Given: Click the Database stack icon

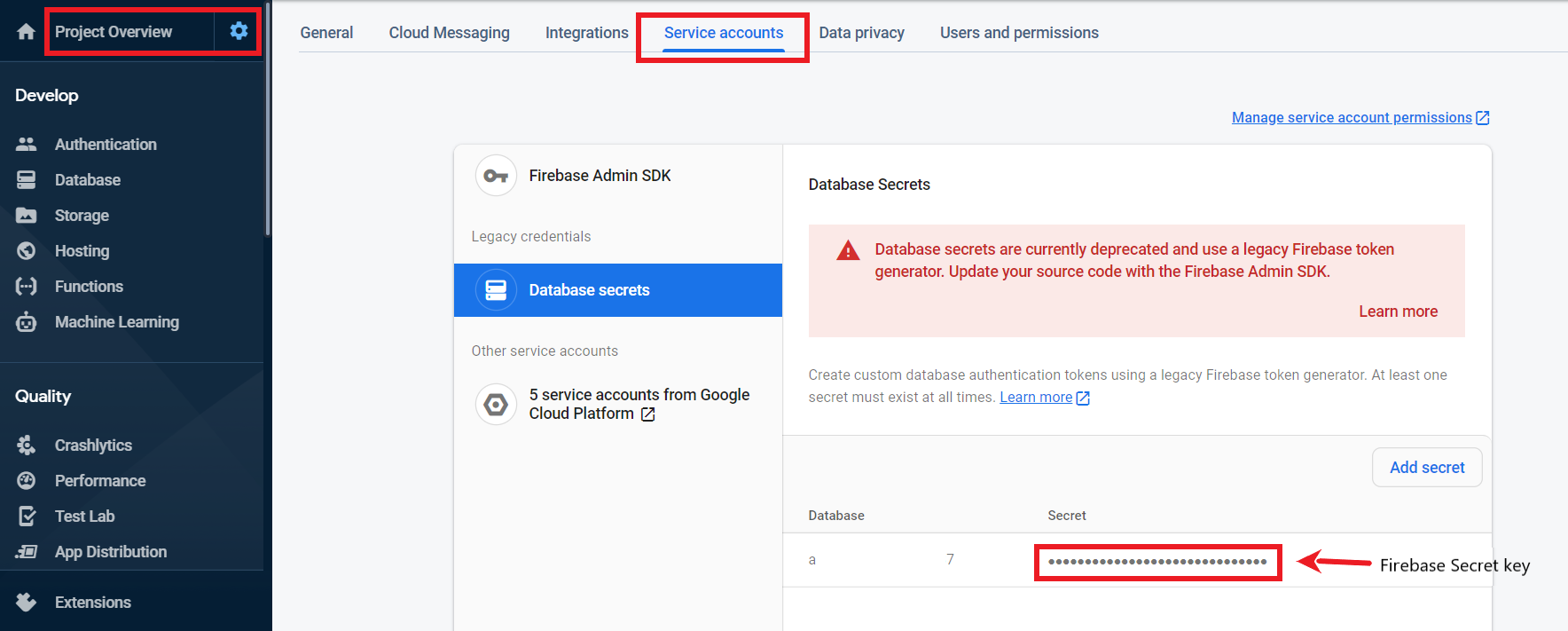Looking at the screenshot, I should coord(27,179).
